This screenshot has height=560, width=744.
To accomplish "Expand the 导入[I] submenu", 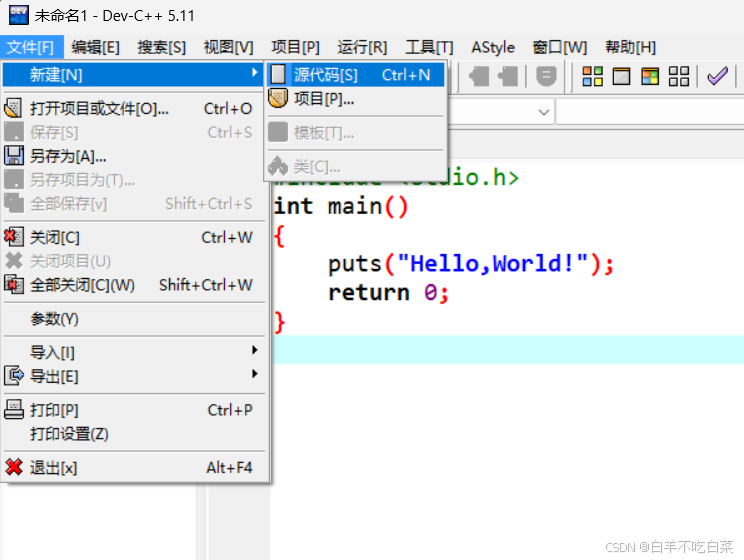I will pyautogui.click(x=133, y=353).
